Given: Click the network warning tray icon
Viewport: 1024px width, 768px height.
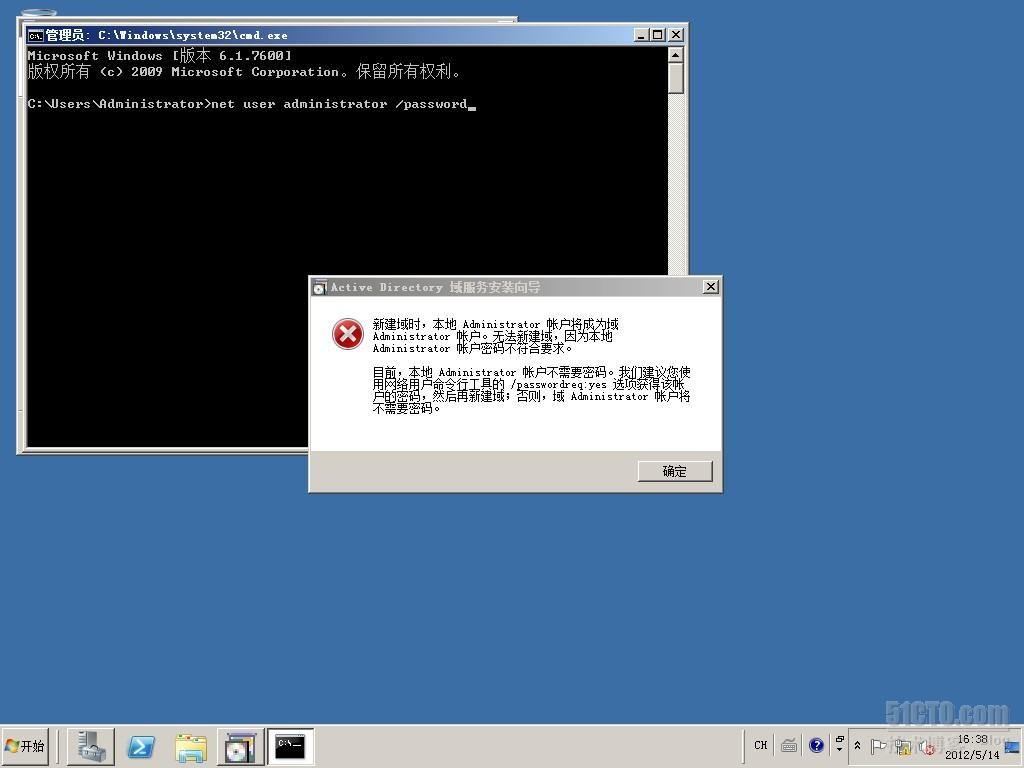Looking at the screenshot, I should (904, 746).
